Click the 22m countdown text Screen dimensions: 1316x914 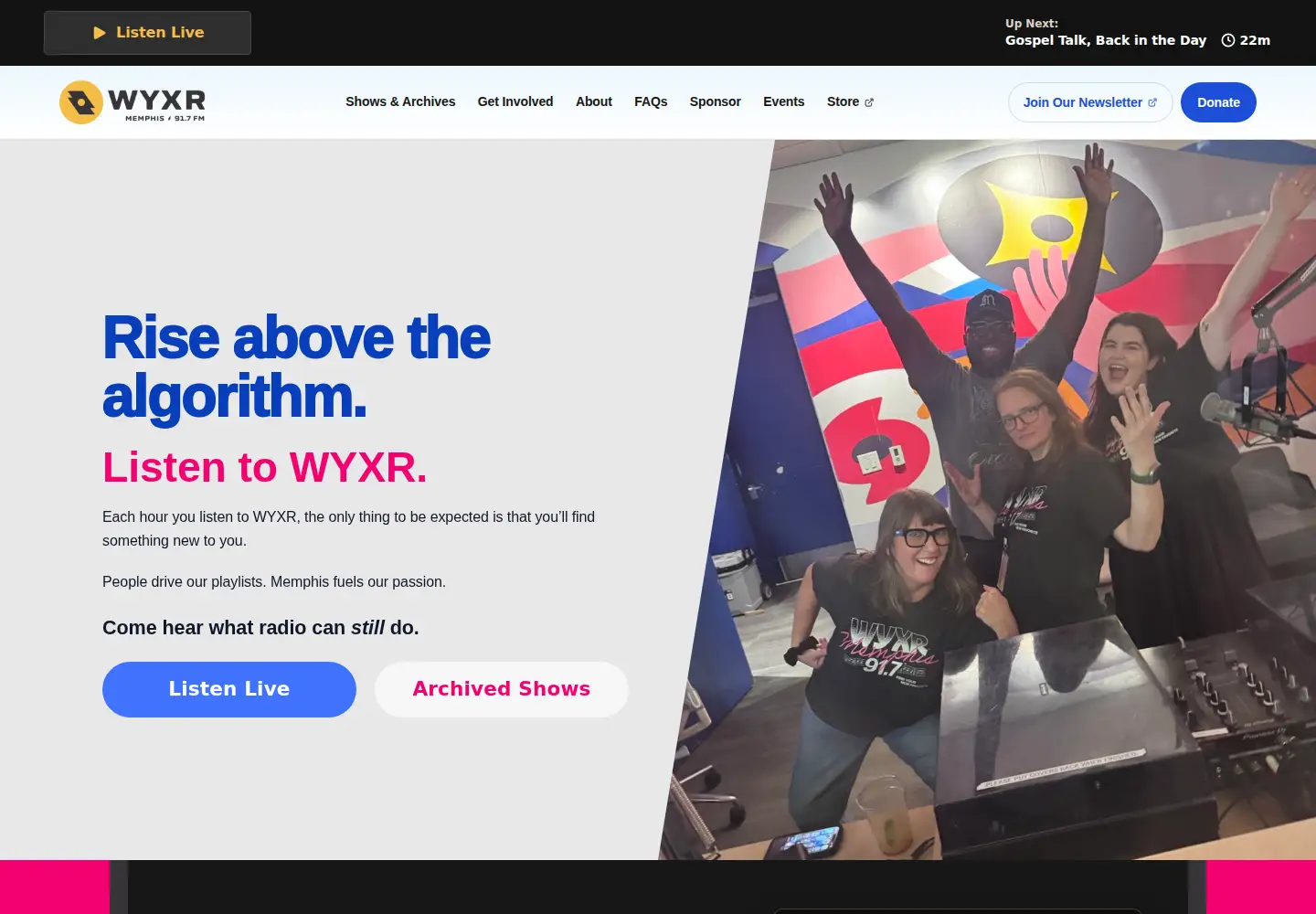1255,40
